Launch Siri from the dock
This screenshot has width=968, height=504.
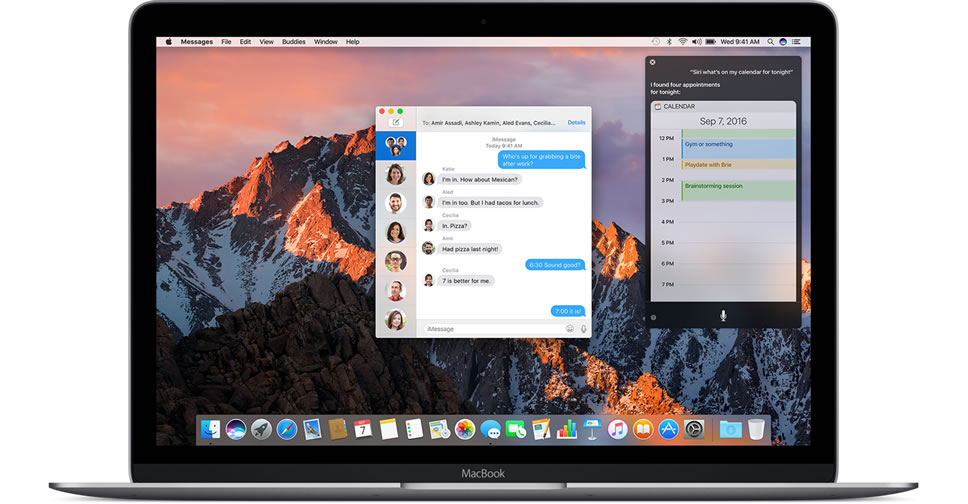[236, 429]
